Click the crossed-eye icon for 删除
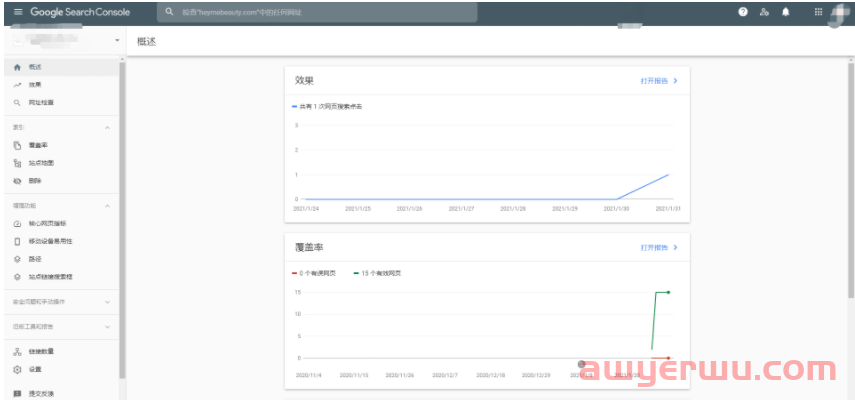The height and width of the screenshot is (400, 855). click(x=17, y=181)
